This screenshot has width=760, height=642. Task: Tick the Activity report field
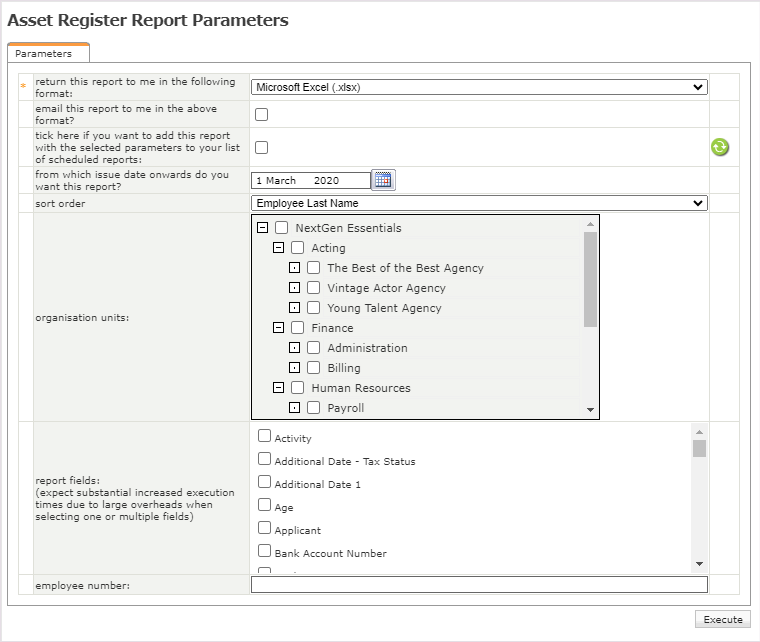265,436
